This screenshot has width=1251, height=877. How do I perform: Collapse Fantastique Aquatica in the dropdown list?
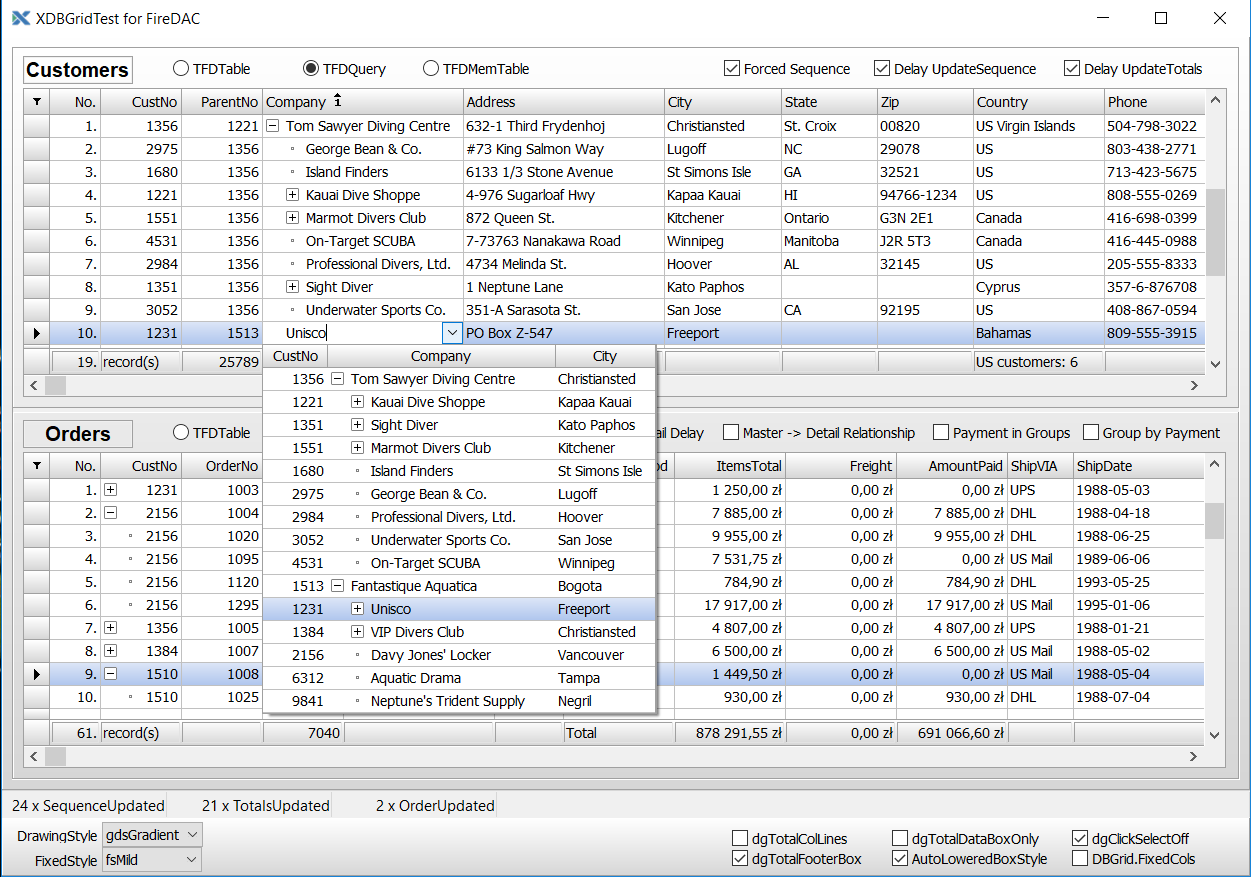(338, 587)
